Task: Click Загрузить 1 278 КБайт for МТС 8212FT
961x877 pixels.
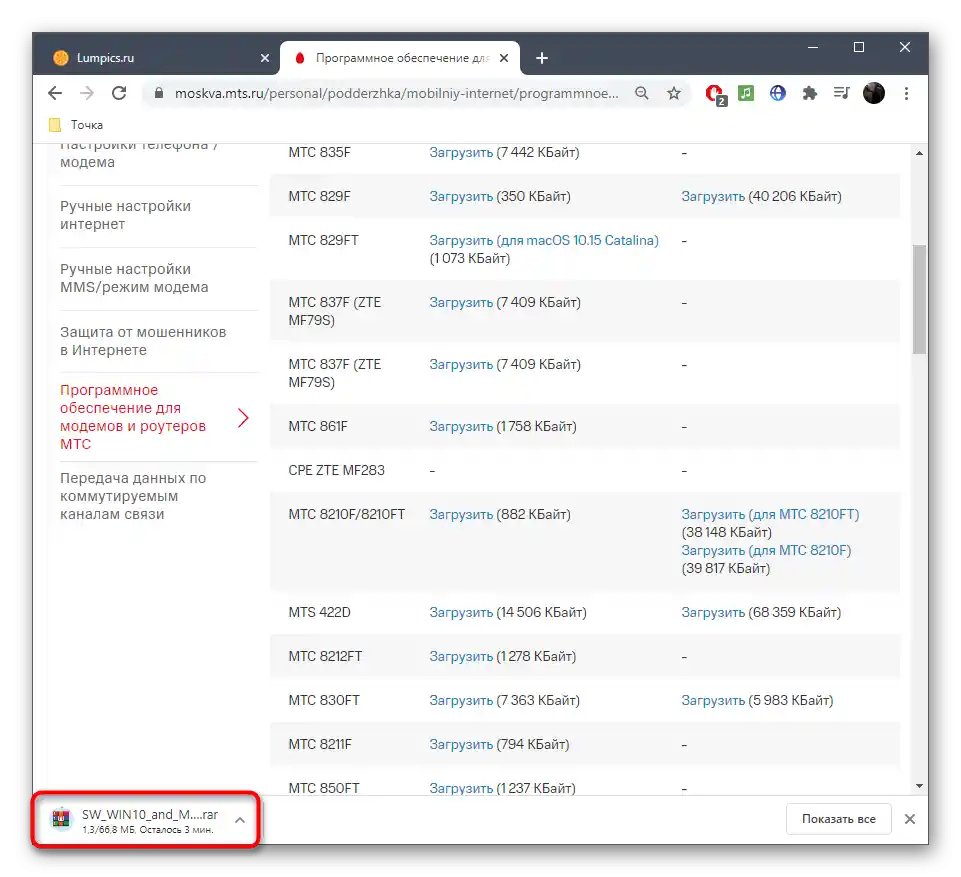Action: click(x=461, y=656)
